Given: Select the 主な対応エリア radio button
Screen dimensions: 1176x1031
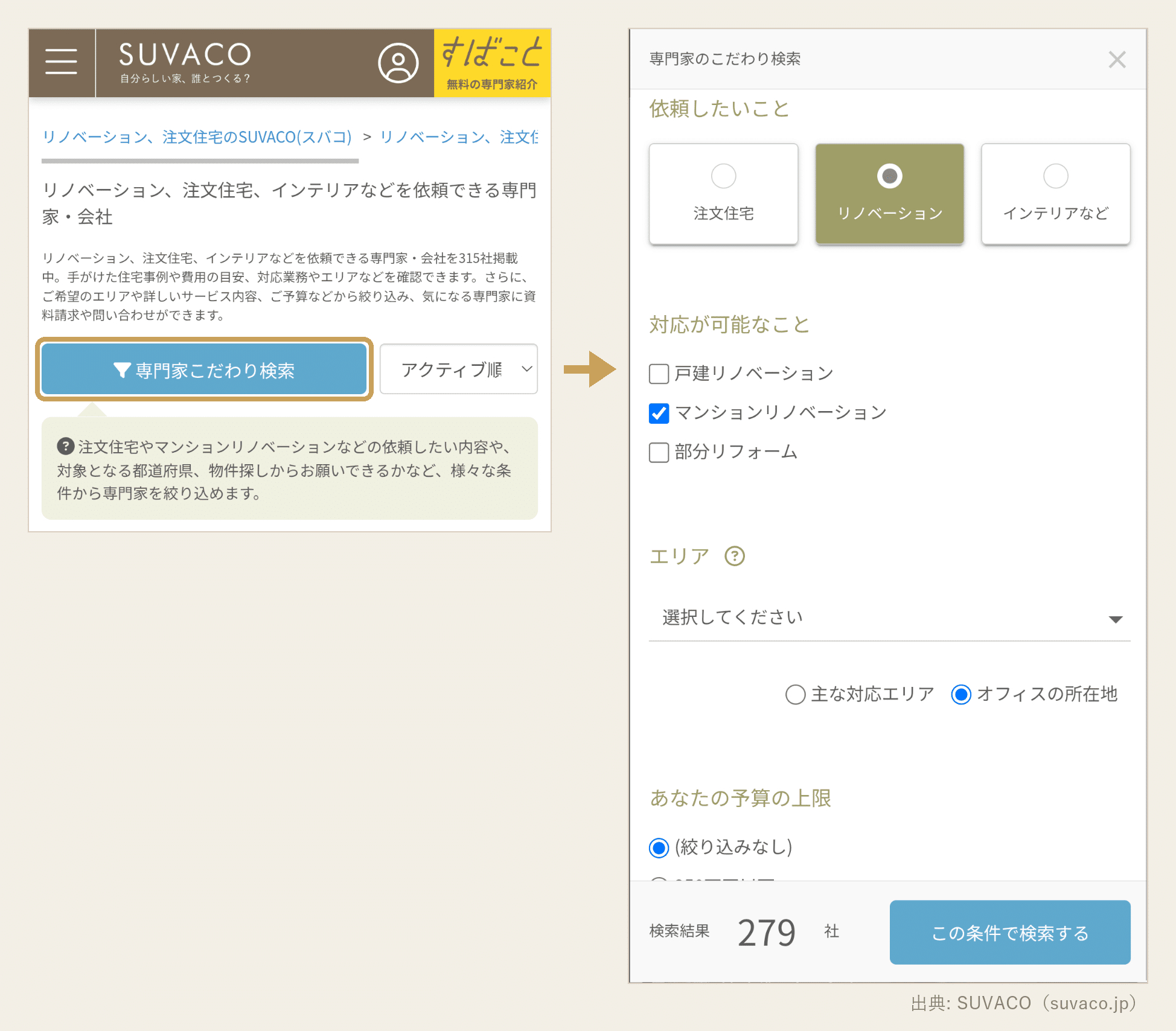Looking at the screenshot, I should click(795, 695).
